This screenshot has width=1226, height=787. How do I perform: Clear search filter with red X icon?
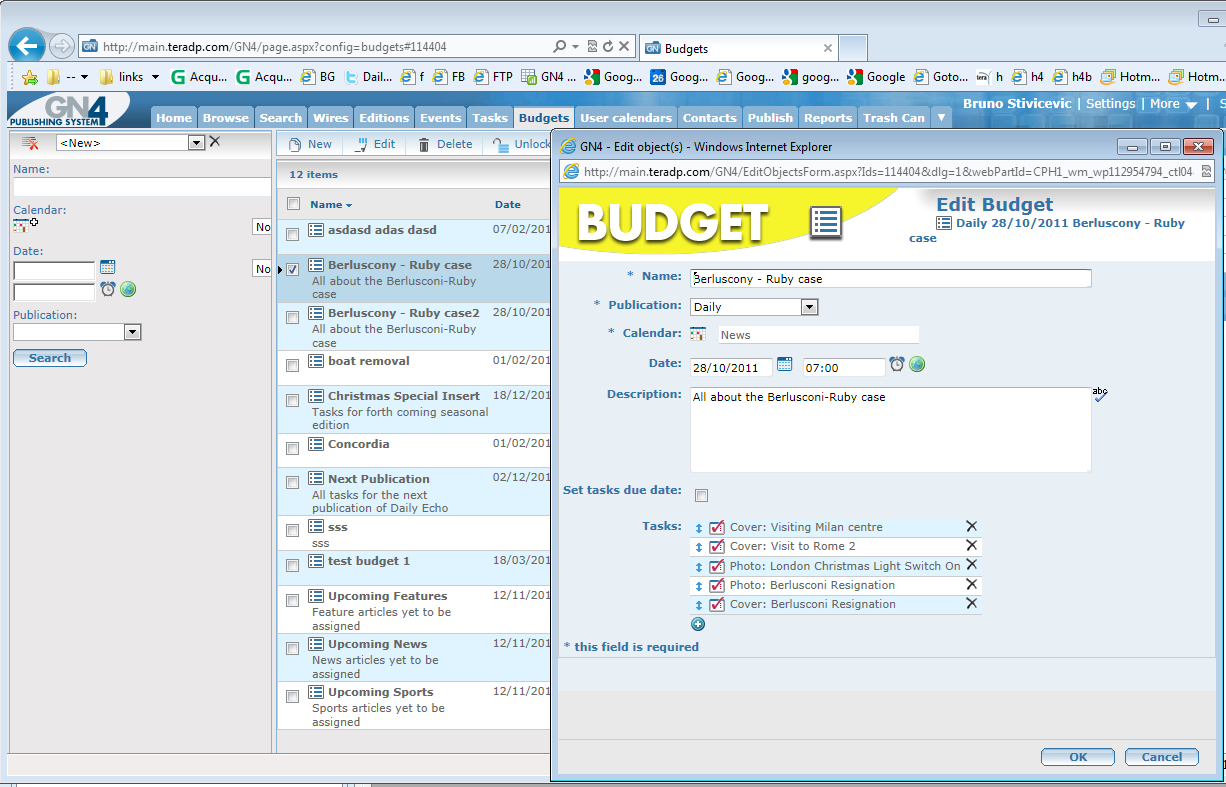(x=30, y=143)
